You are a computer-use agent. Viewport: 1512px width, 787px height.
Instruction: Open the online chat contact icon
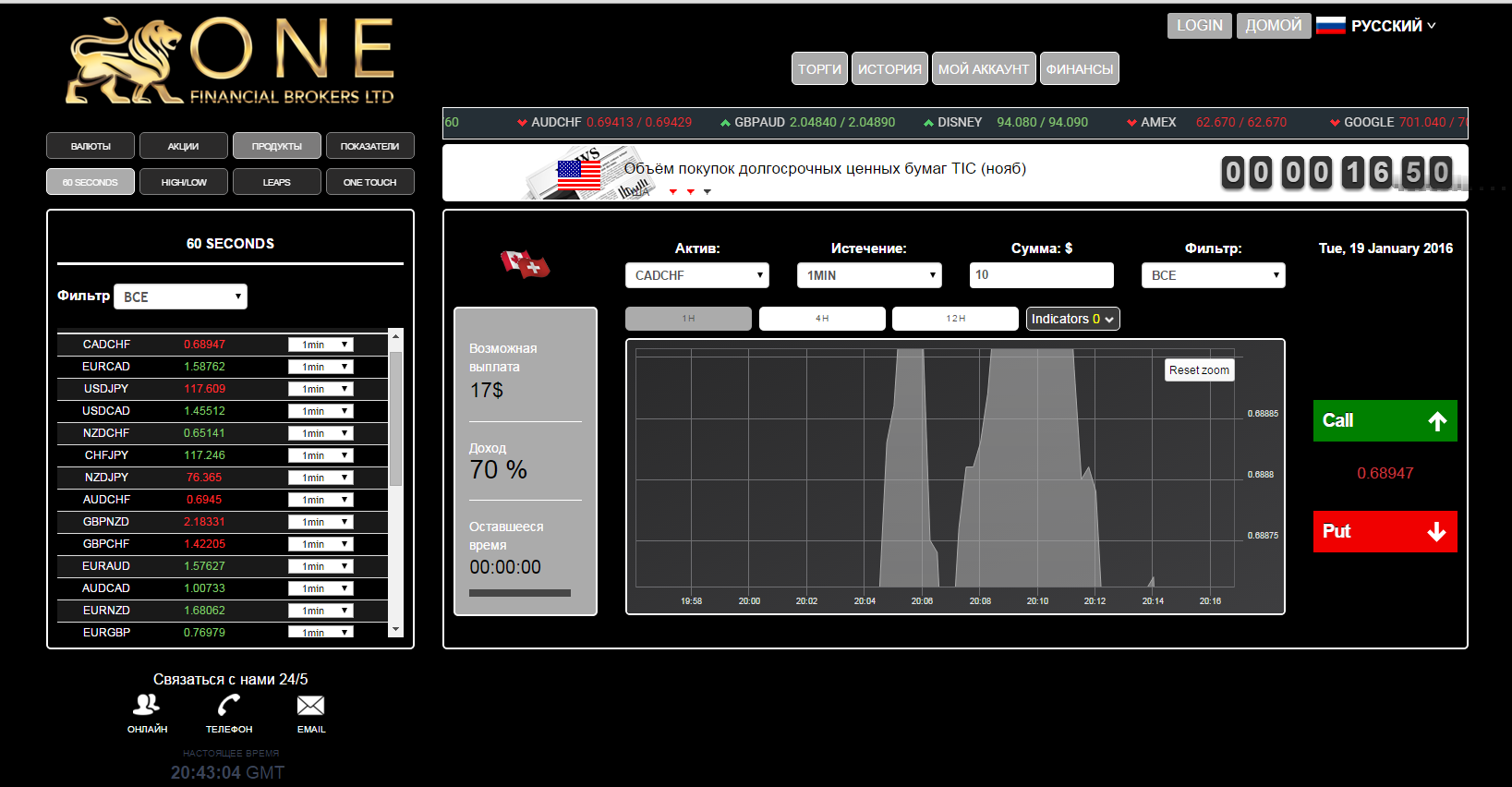point(147,706)
